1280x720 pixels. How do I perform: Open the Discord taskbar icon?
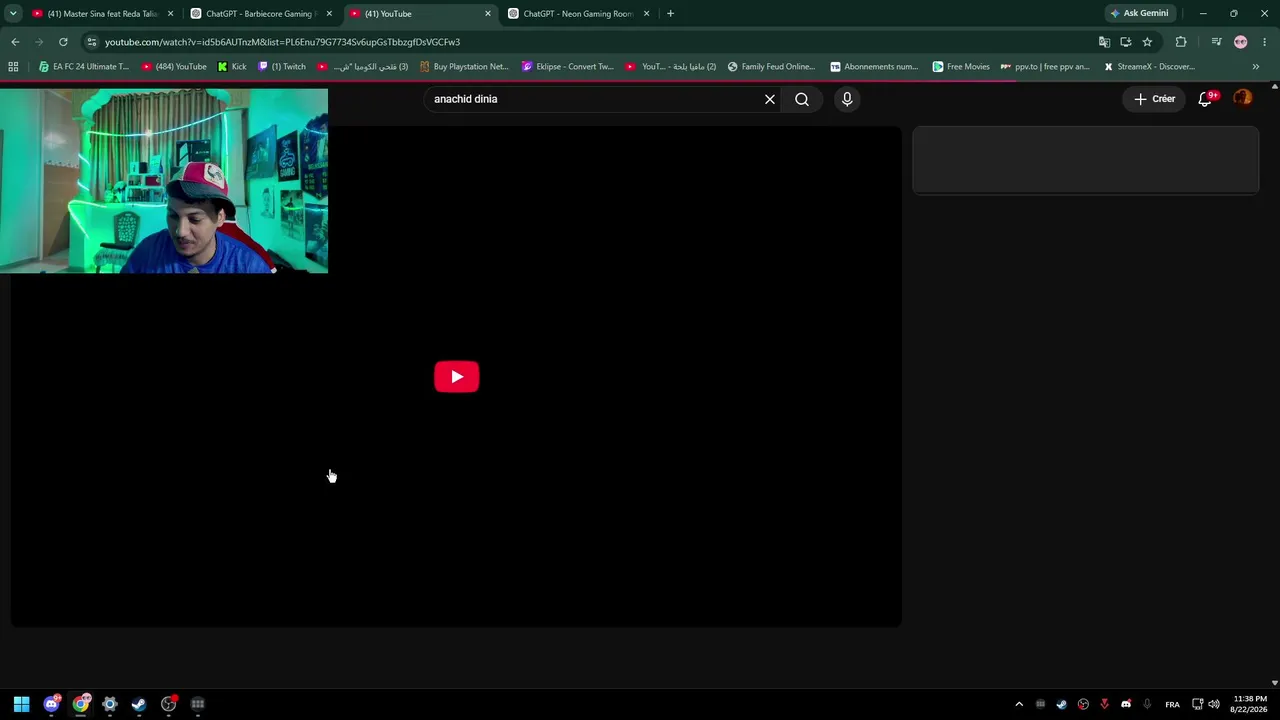[51, 704]
